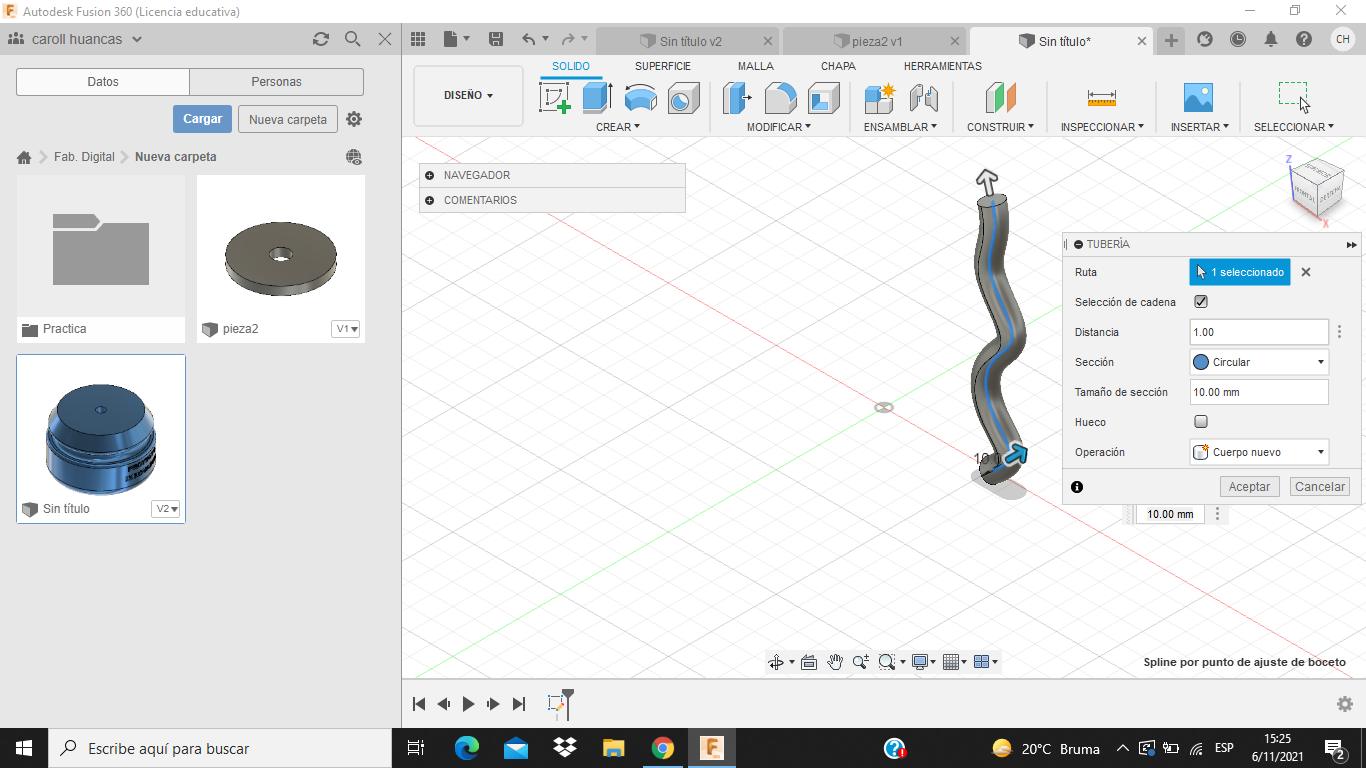This screenshot has height=768, width=1366.
Task: Switch to the MALLA tab
Action: (x=756, y=66)
